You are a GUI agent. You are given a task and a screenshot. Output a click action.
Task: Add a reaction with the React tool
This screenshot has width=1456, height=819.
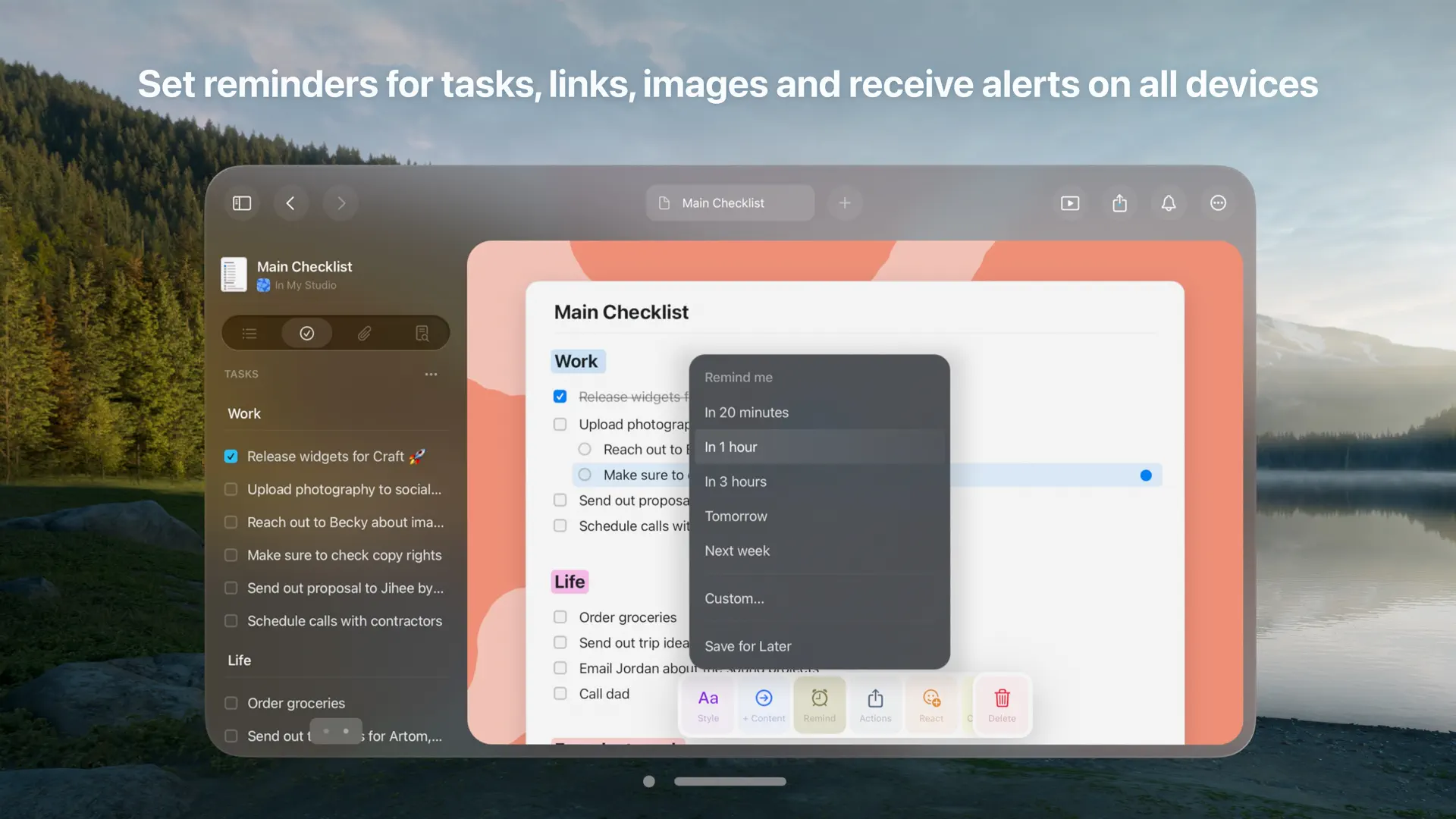coord(930,704)
